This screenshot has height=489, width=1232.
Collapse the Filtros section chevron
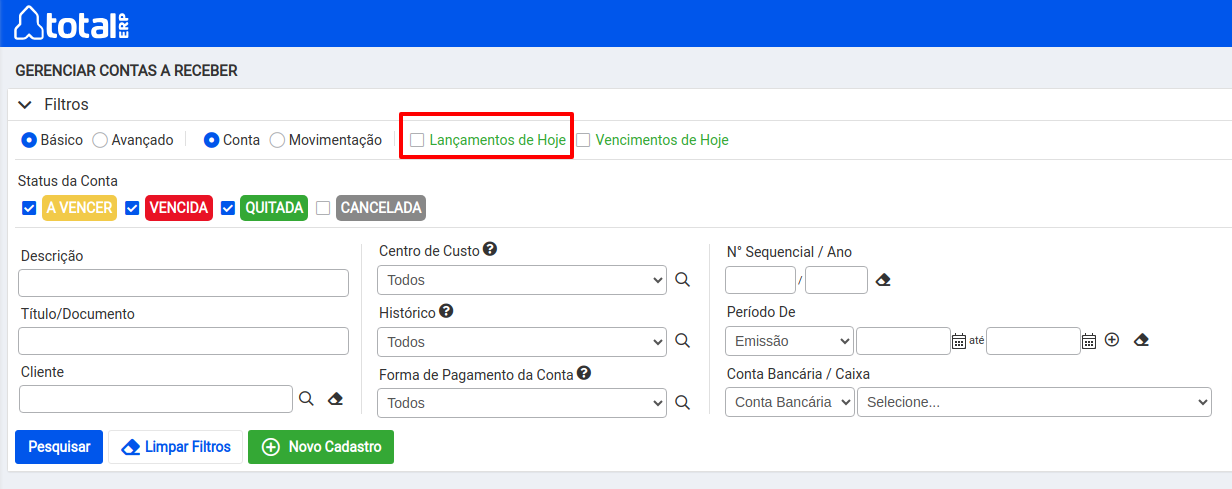pyautogui.click(x=25, y=104)
